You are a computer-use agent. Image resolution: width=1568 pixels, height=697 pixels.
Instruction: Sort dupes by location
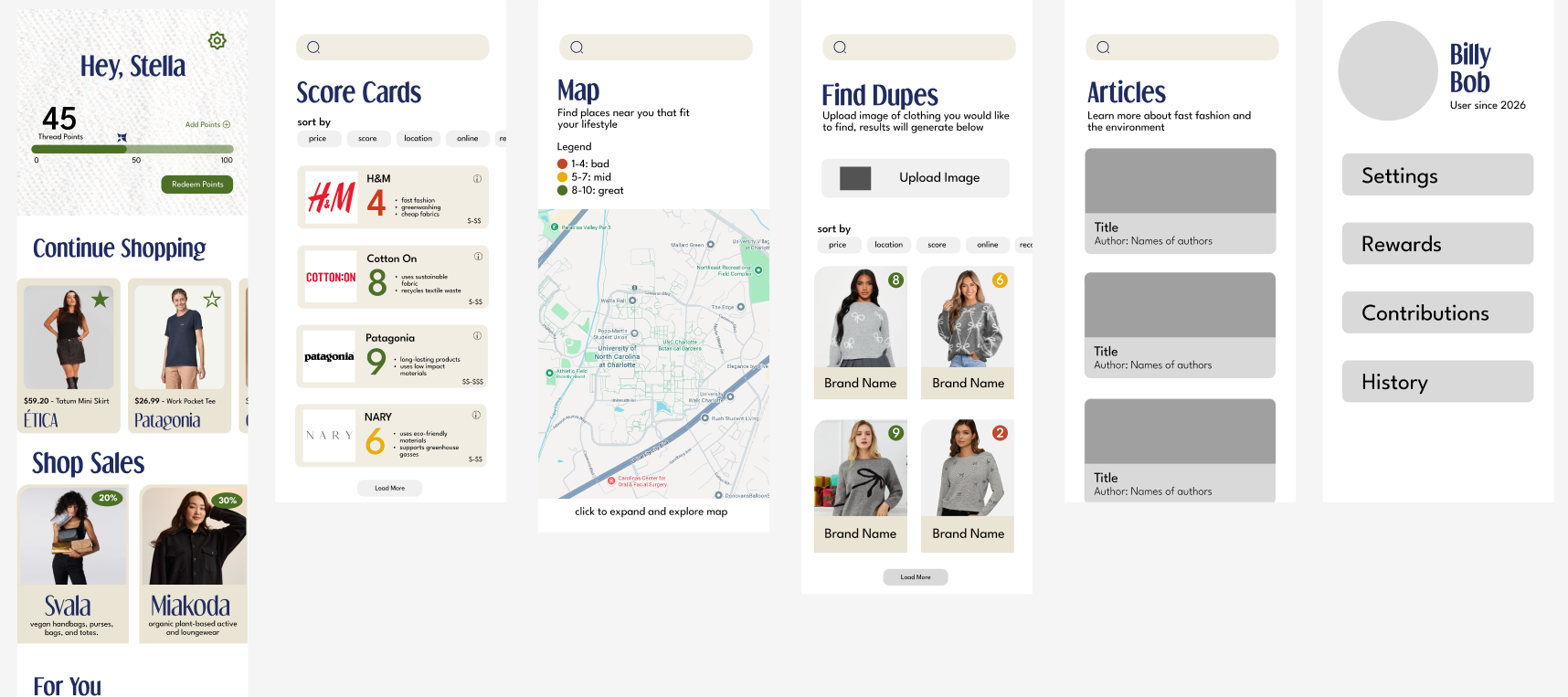888,245
